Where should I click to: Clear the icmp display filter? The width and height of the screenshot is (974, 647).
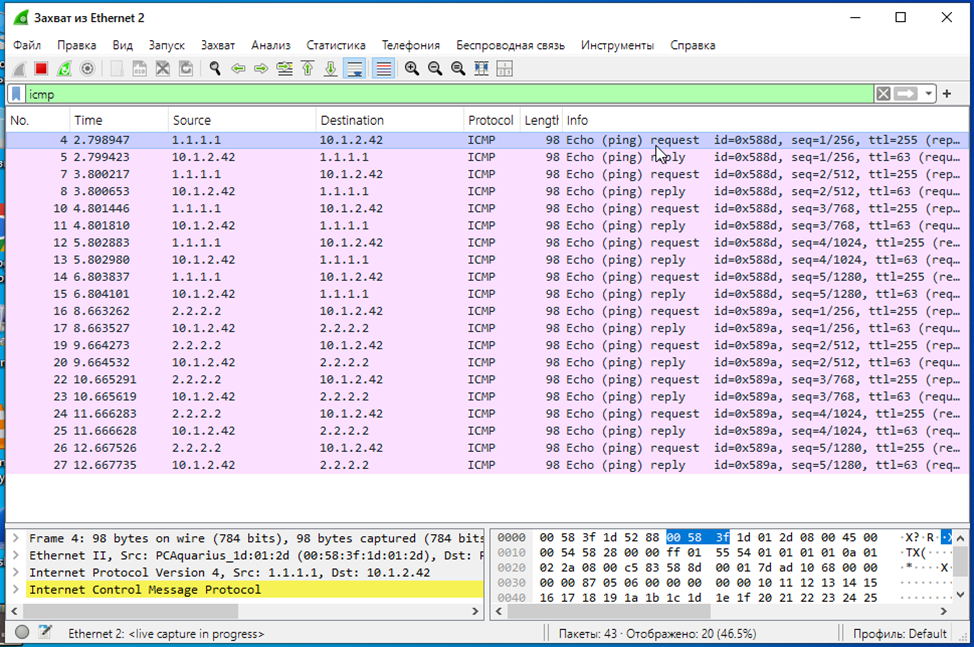(883, 94)
